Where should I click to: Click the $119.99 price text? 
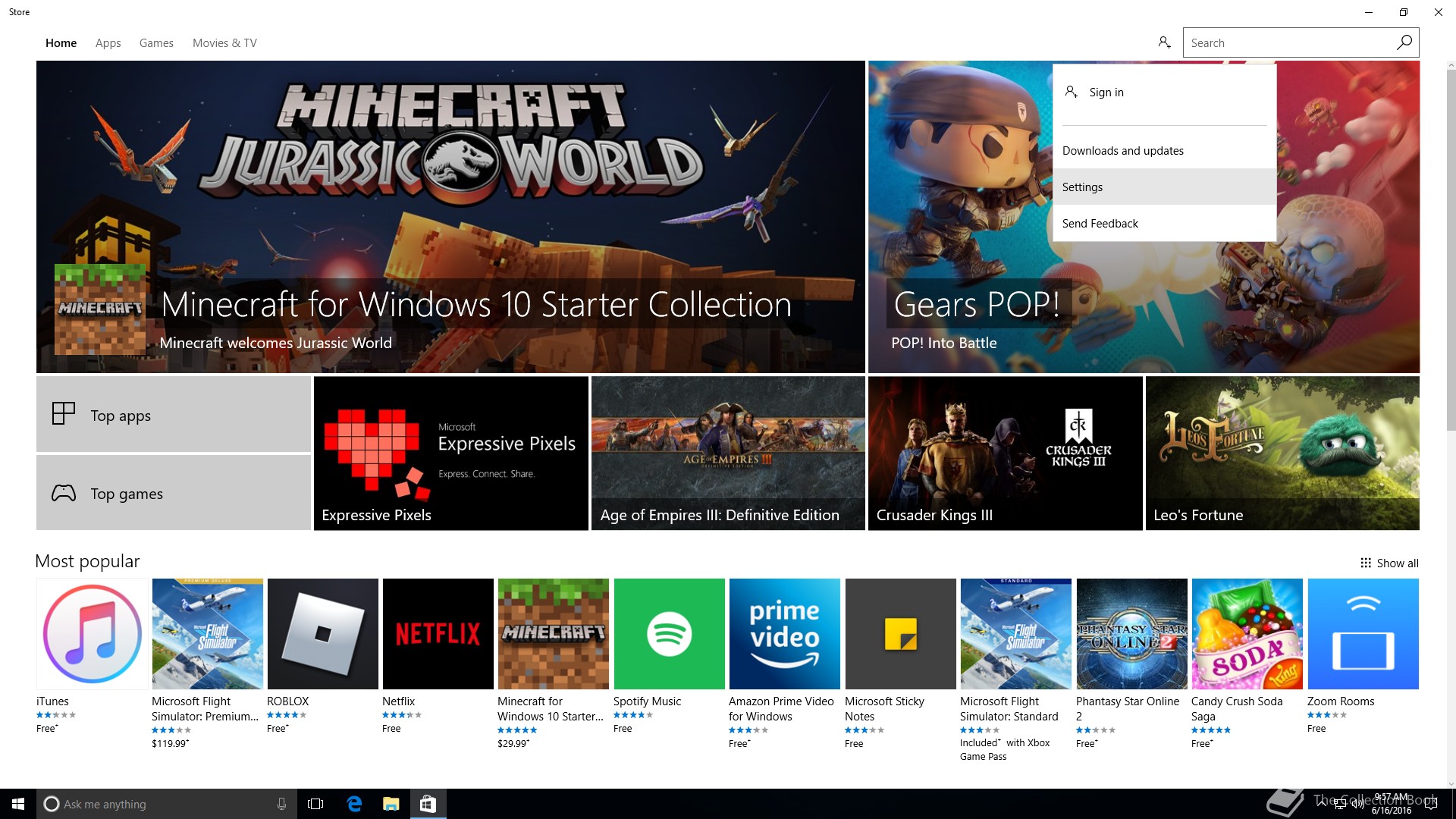[170, 744]
